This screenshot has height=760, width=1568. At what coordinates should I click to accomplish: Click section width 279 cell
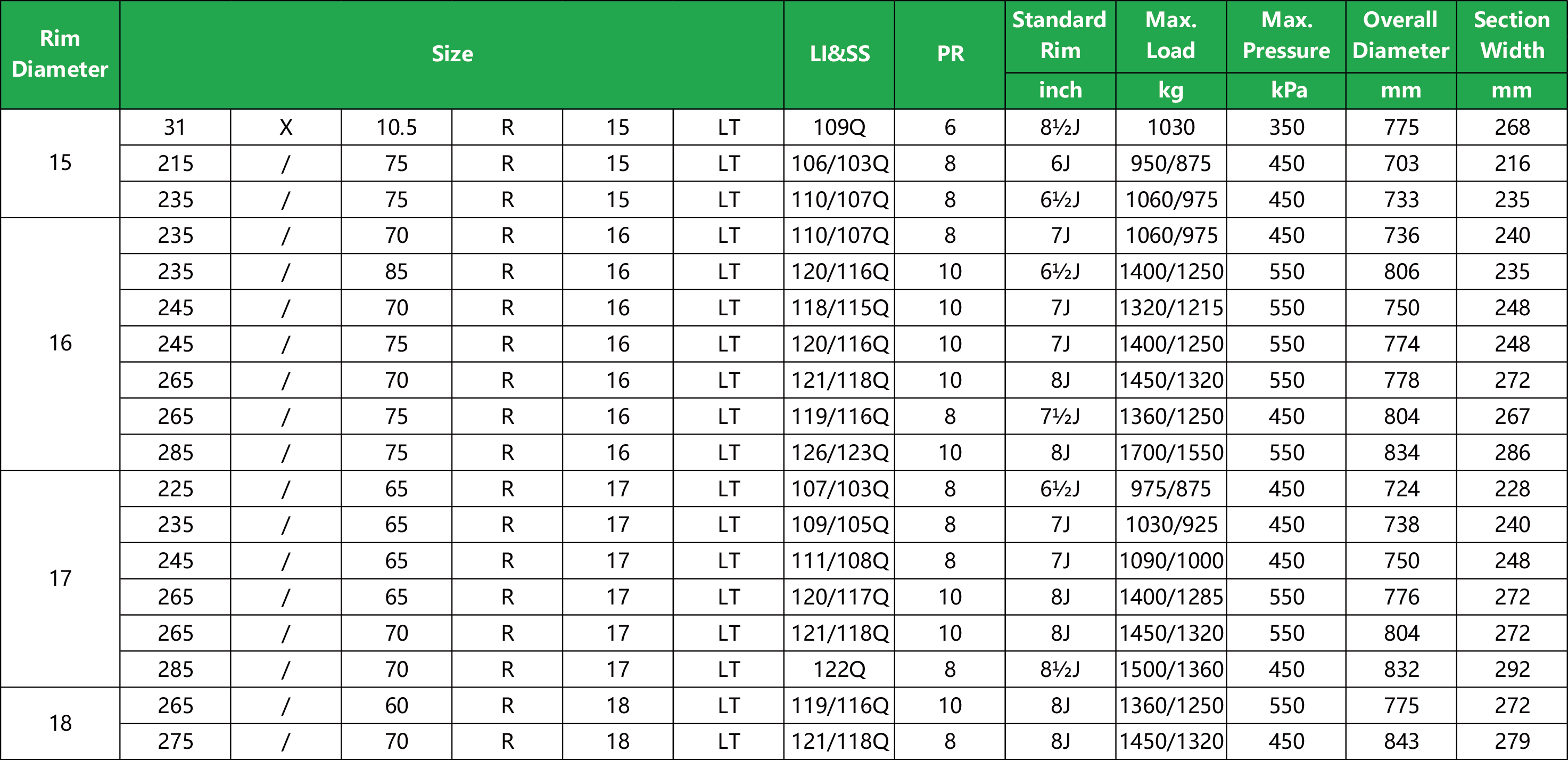click(1512, 741)
